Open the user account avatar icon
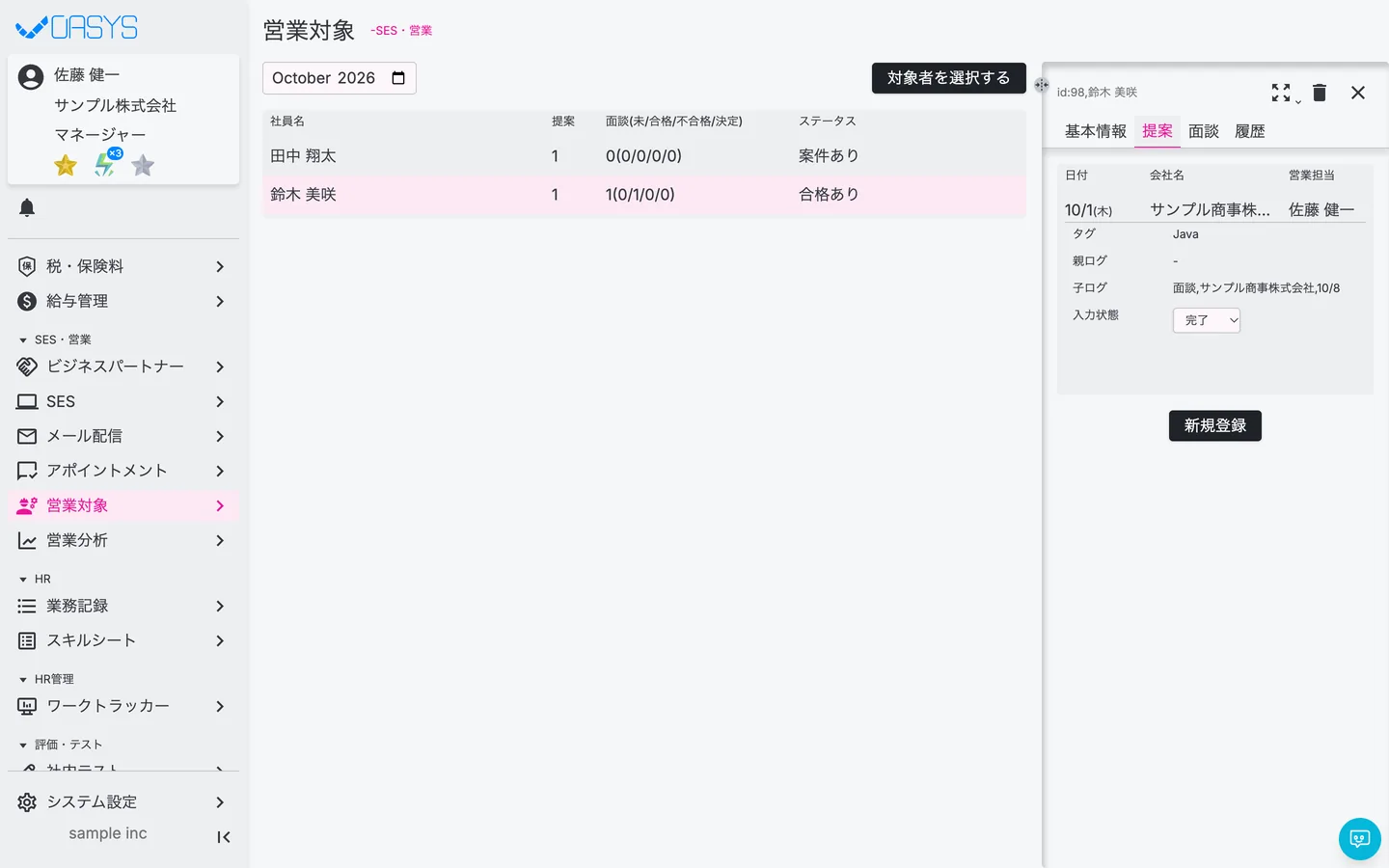 pyautogui.click(x=31, y=77)
